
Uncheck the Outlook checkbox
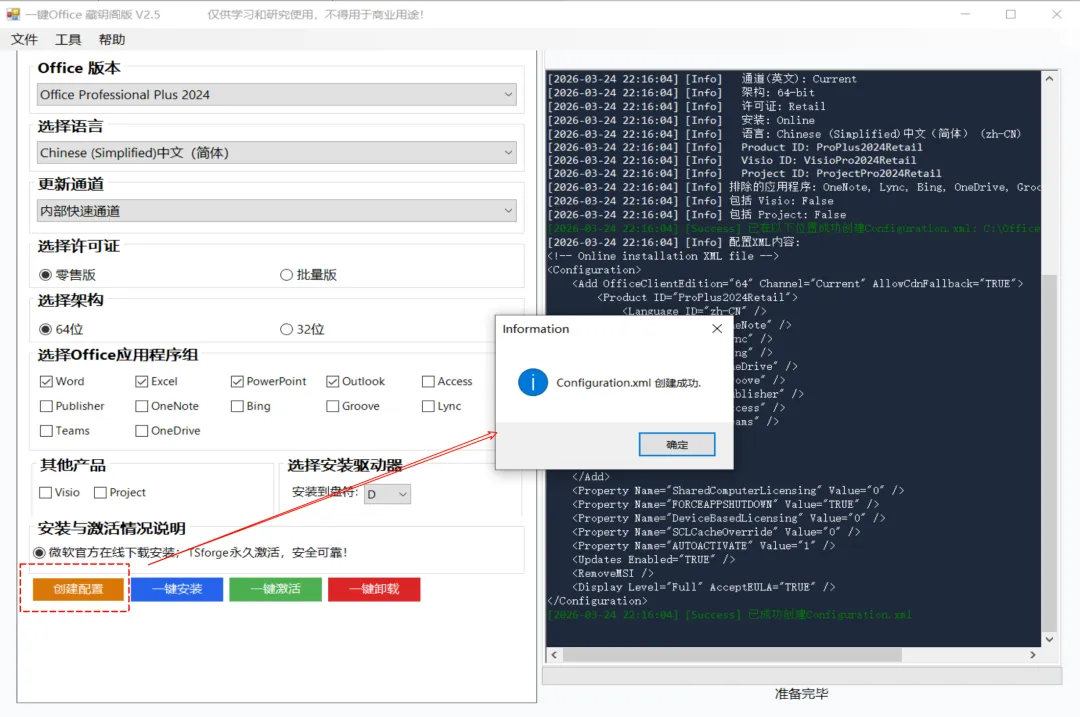(333, 382)
